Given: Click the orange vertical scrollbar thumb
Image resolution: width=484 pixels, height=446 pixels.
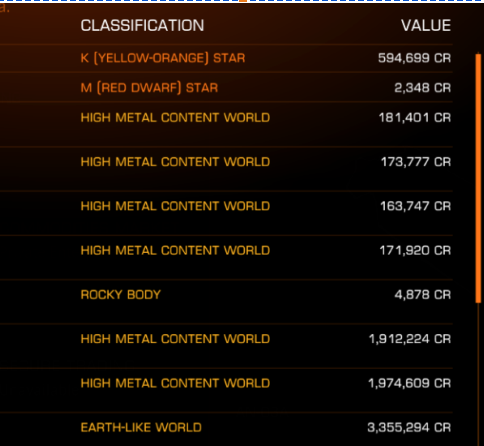Looking at the screenshot, I should pos(478,178).
